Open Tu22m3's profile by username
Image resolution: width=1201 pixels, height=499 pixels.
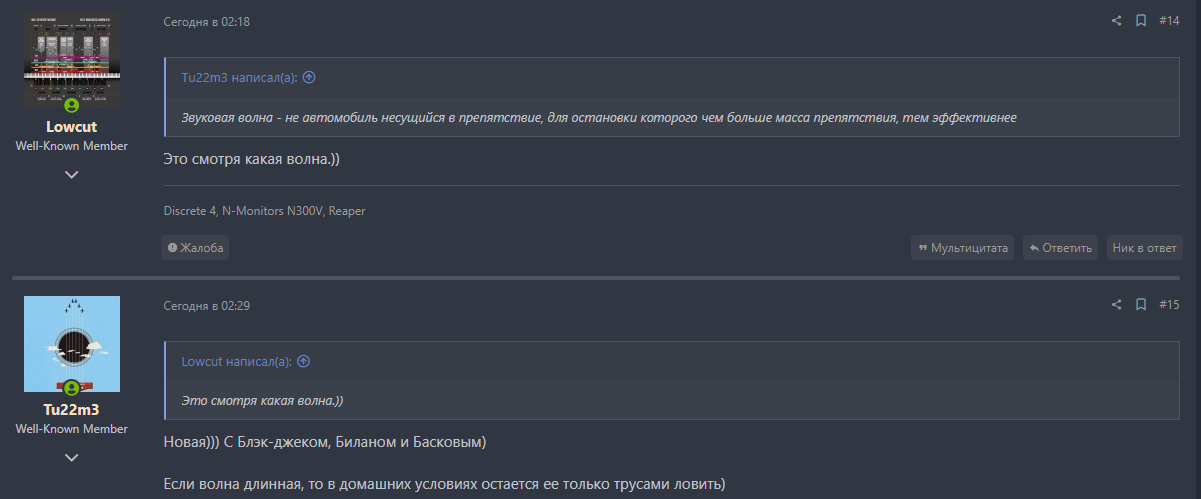point(71,410)
